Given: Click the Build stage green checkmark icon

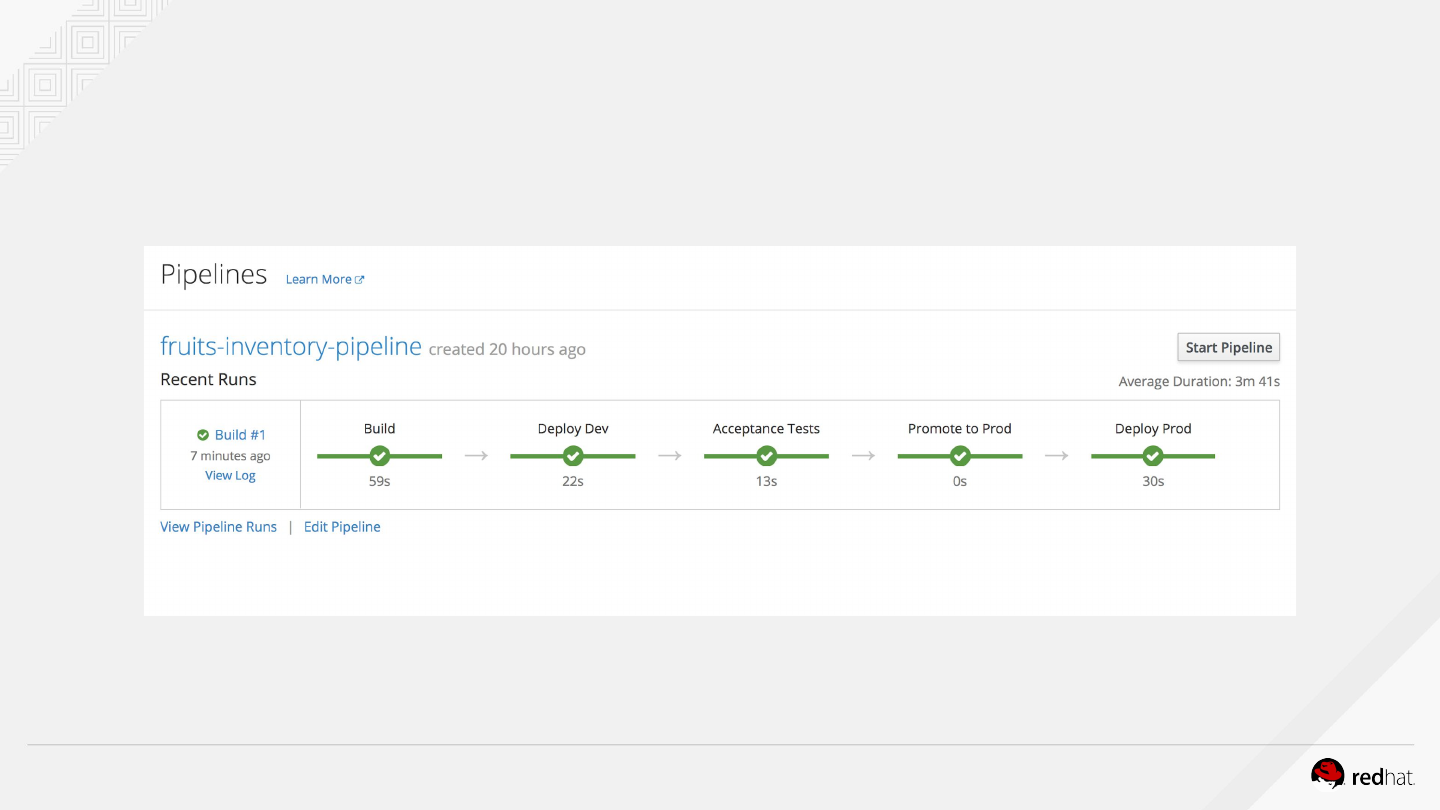Looking at the screenshot, I should (379, 456).
